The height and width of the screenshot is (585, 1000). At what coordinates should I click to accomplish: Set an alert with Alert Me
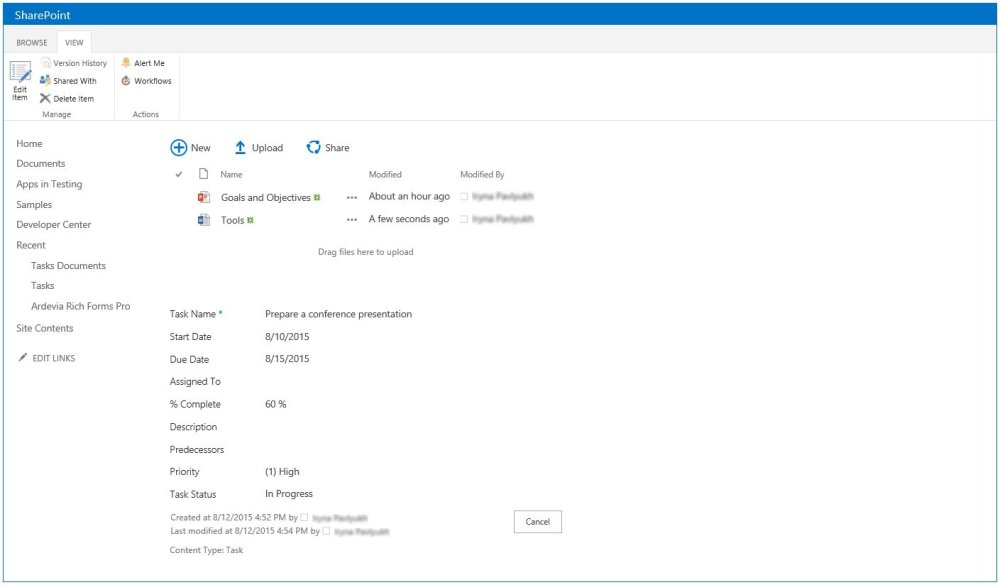tap(143, 63)
